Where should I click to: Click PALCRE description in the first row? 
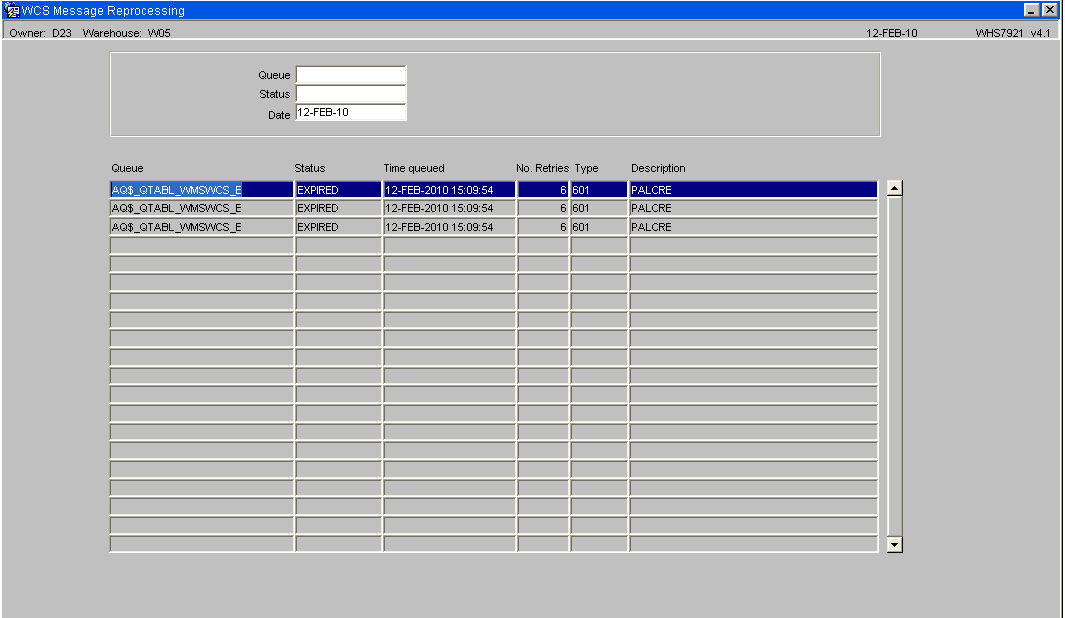point(753,189)
